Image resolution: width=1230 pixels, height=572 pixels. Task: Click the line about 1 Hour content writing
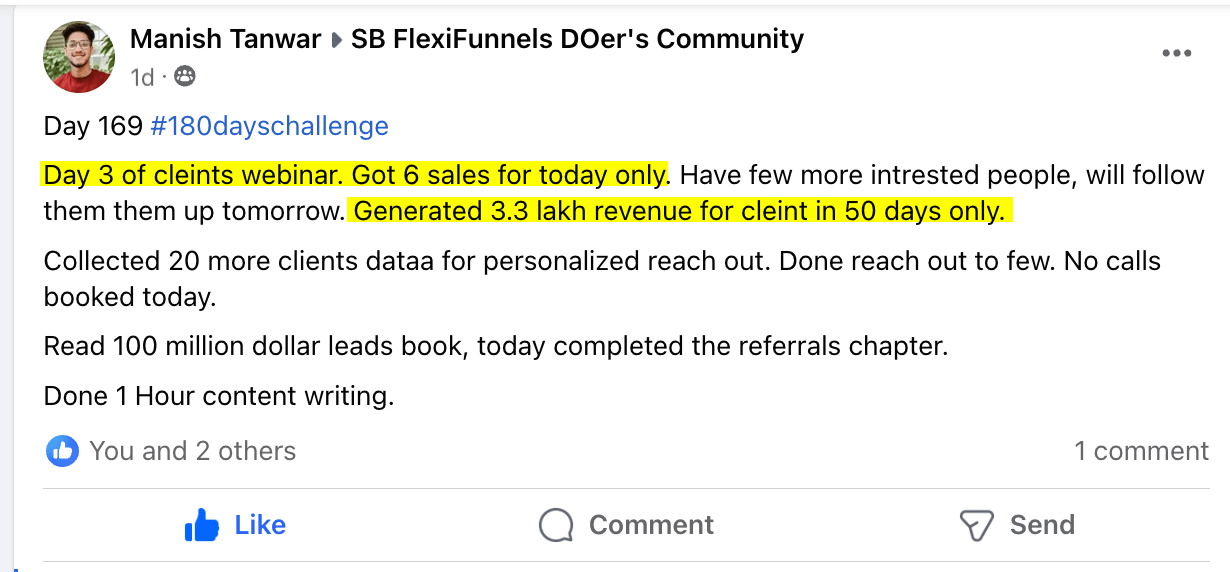click(219, 396)
